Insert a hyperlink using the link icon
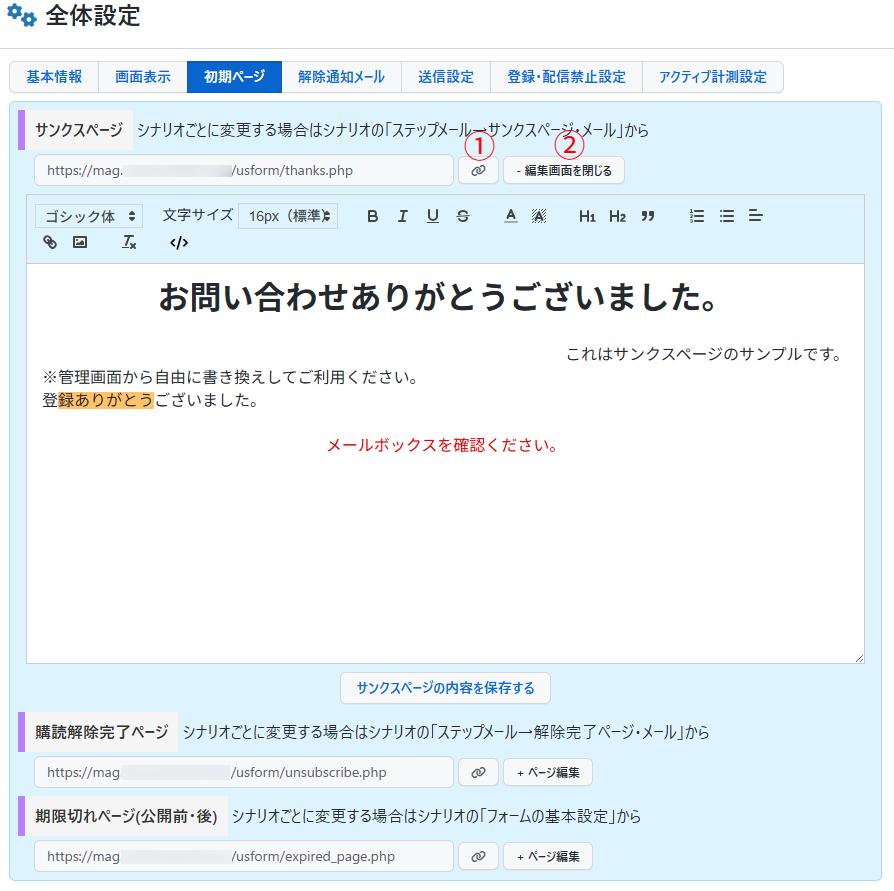The height and width of the screenshot is (891, 894). 50,242
